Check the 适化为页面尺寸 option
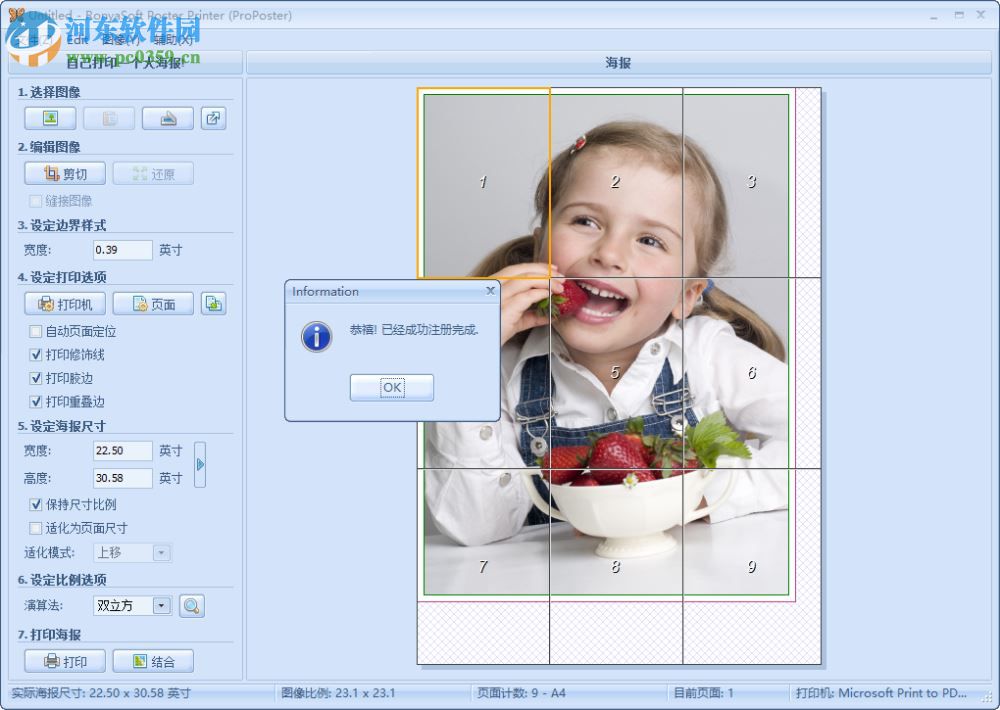The width and height of the screenshot is (1000, 710). 36,528
